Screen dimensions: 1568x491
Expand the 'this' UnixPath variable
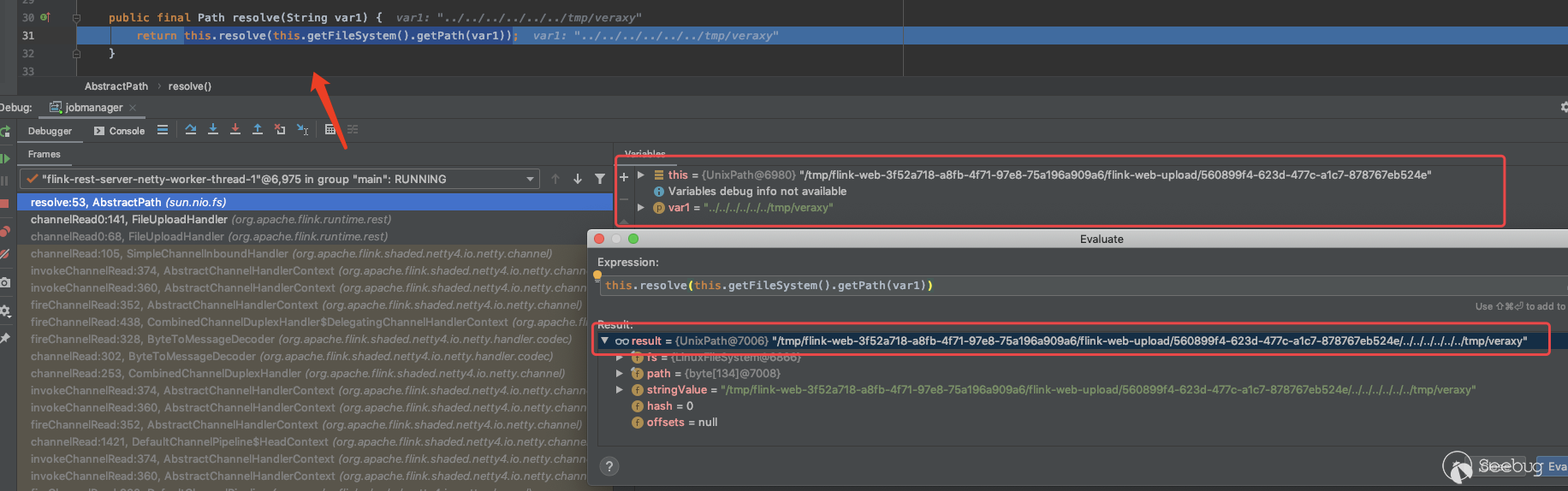(x=641, y=175)
